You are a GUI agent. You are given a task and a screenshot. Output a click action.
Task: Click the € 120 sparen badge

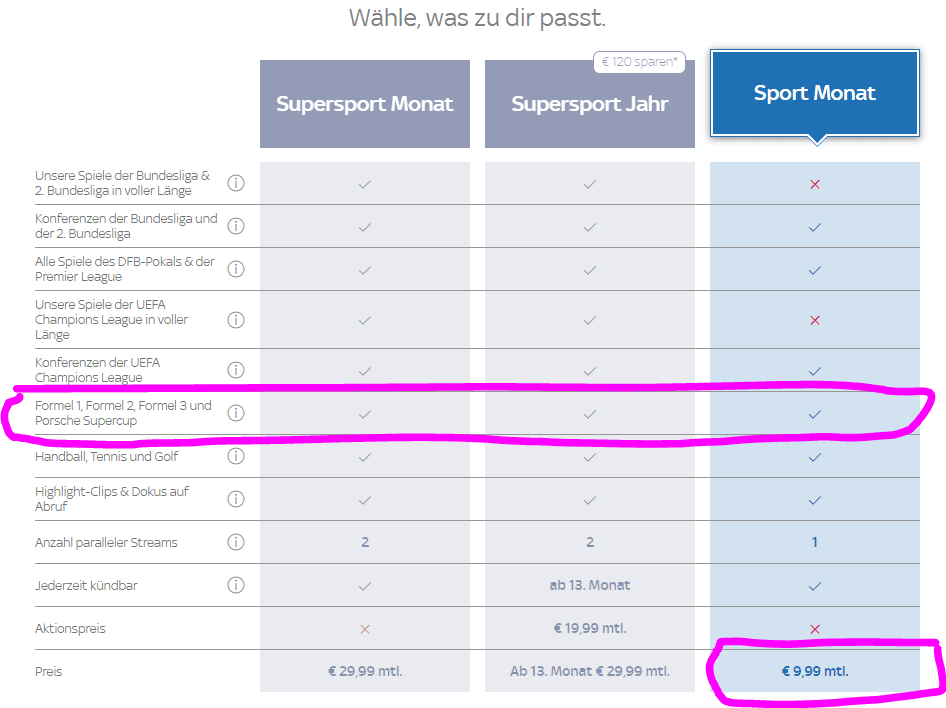[640, 62]
